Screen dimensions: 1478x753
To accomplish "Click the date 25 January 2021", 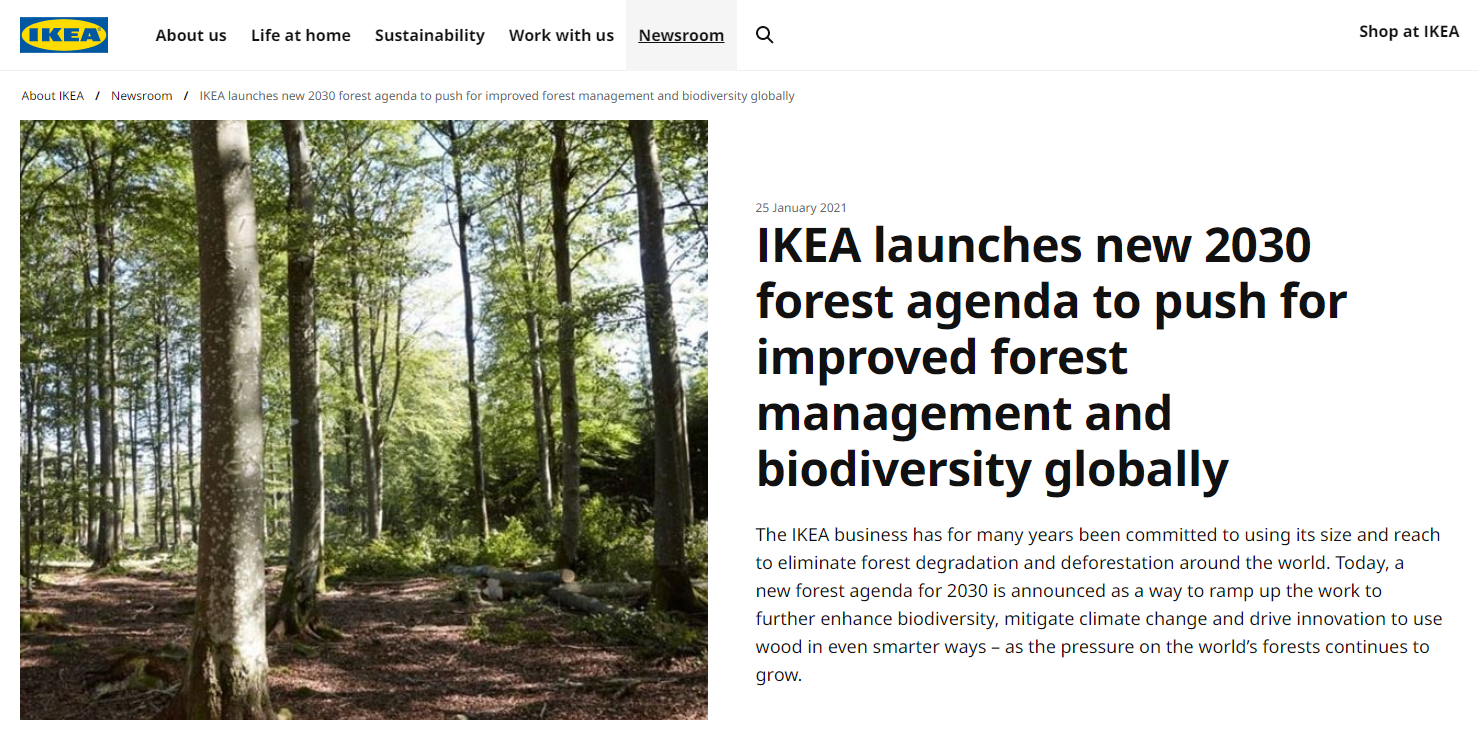I will click(801, 208).
